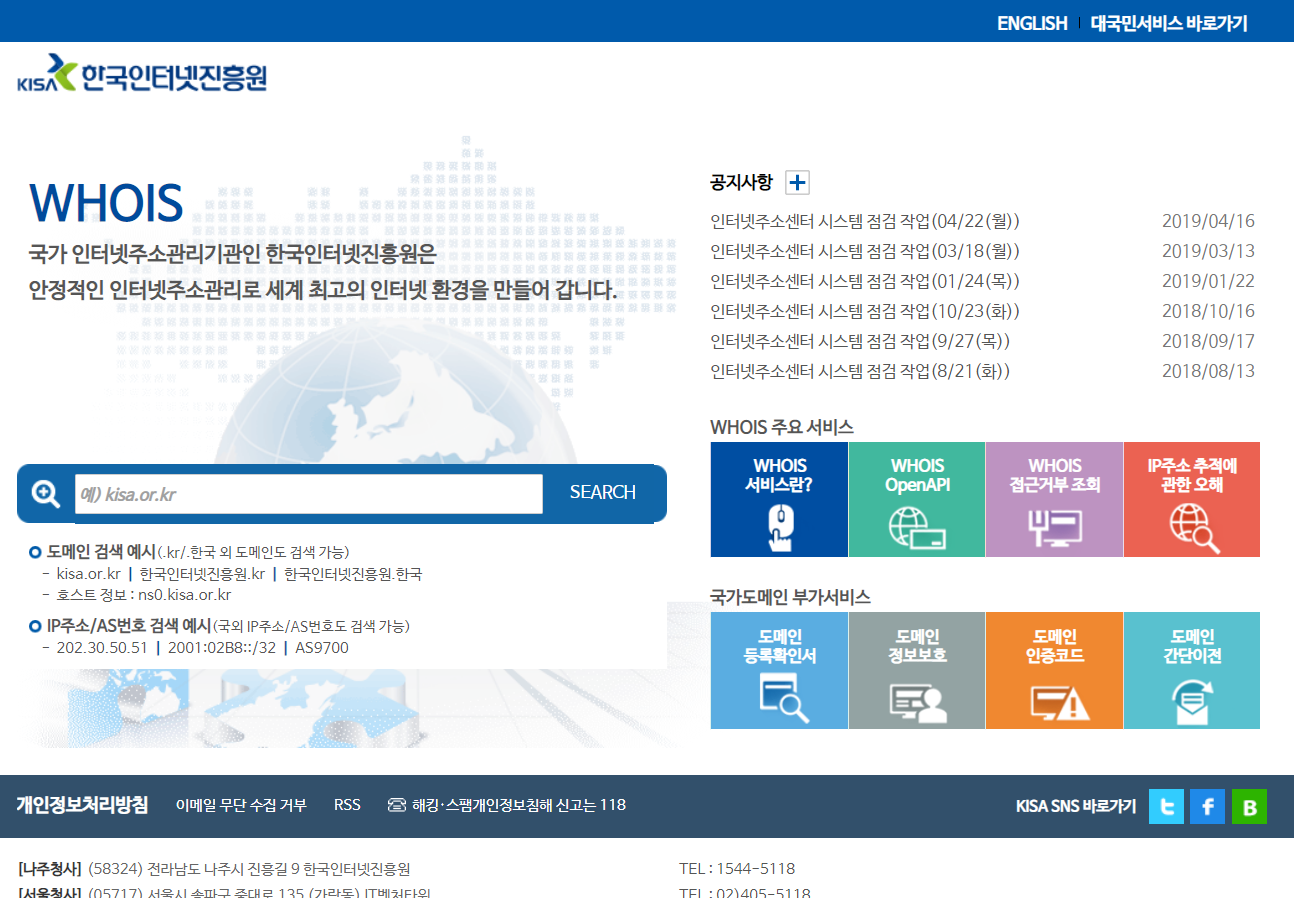Viewport: 1294px width, 898px height.
Task: Open the WHOIS 서비스란? tile
Action: (x=779, y=499)
